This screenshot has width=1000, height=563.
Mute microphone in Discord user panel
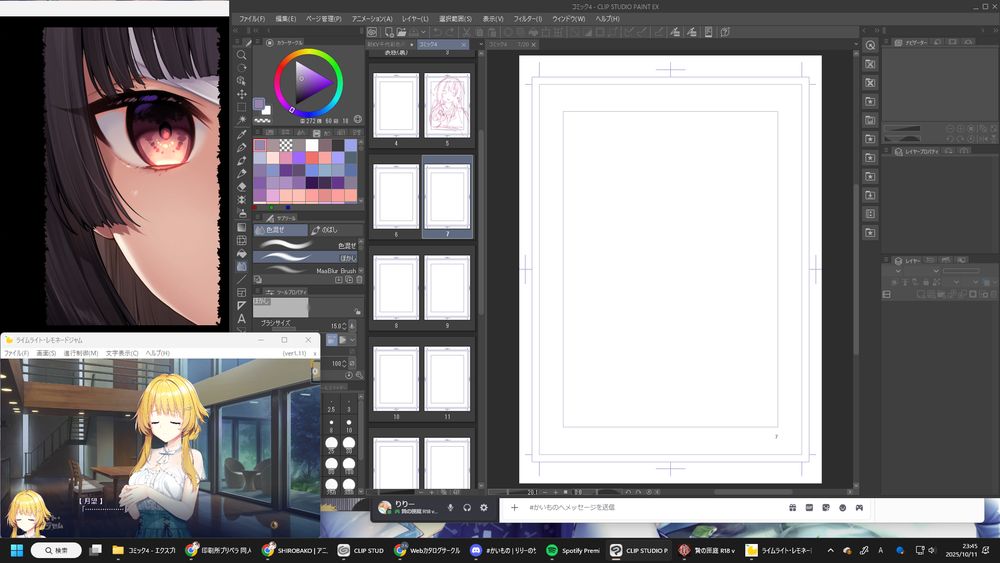coord(450,508)
